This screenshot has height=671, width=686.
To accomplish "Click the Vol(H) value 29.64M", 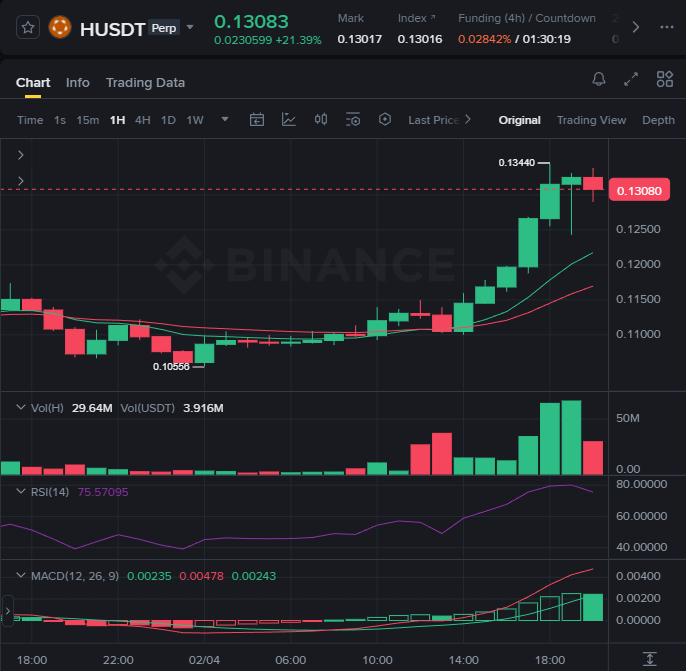I will click(92, 408).
